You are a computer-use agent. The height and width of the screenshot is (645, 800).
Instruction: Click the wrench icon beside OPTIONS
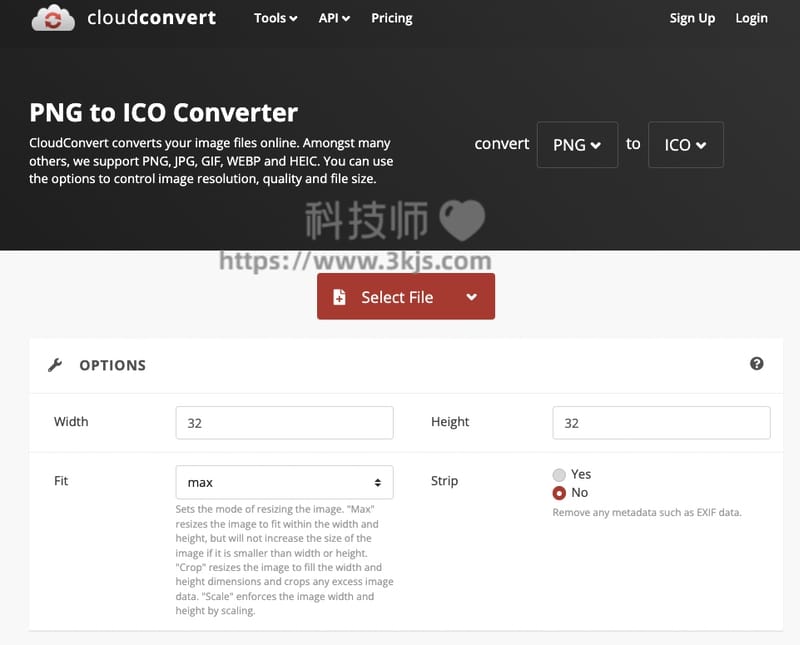tap(55, 365)
